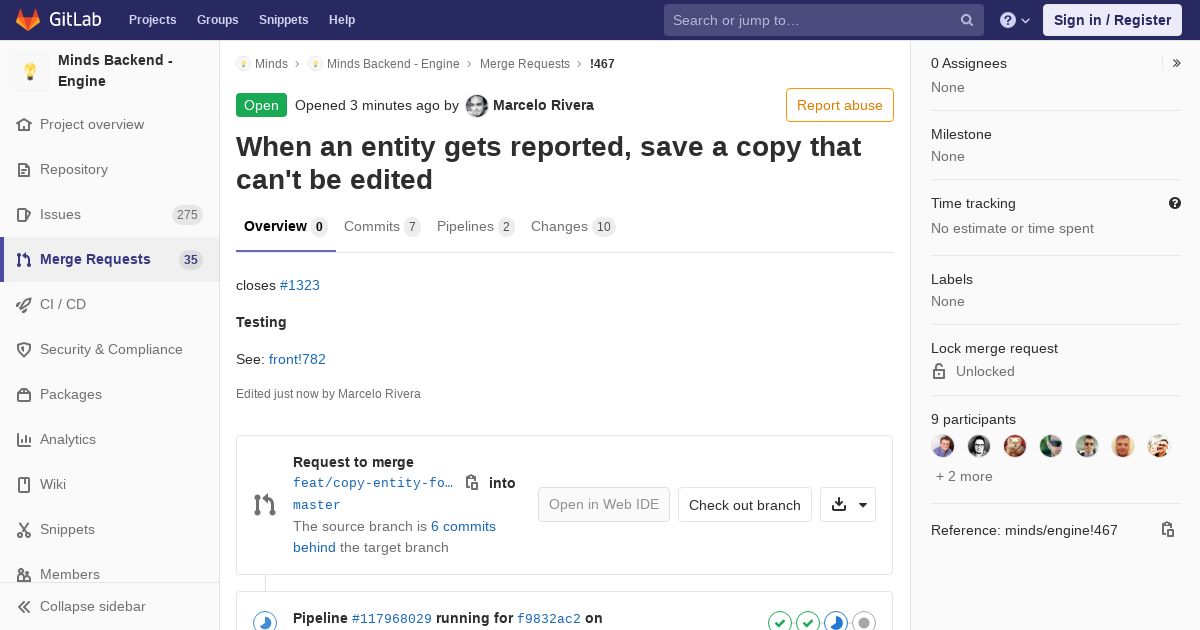Click feat/copy-entity source branch link
This screenshot has width=1200, height=630.
coord(373,483)
